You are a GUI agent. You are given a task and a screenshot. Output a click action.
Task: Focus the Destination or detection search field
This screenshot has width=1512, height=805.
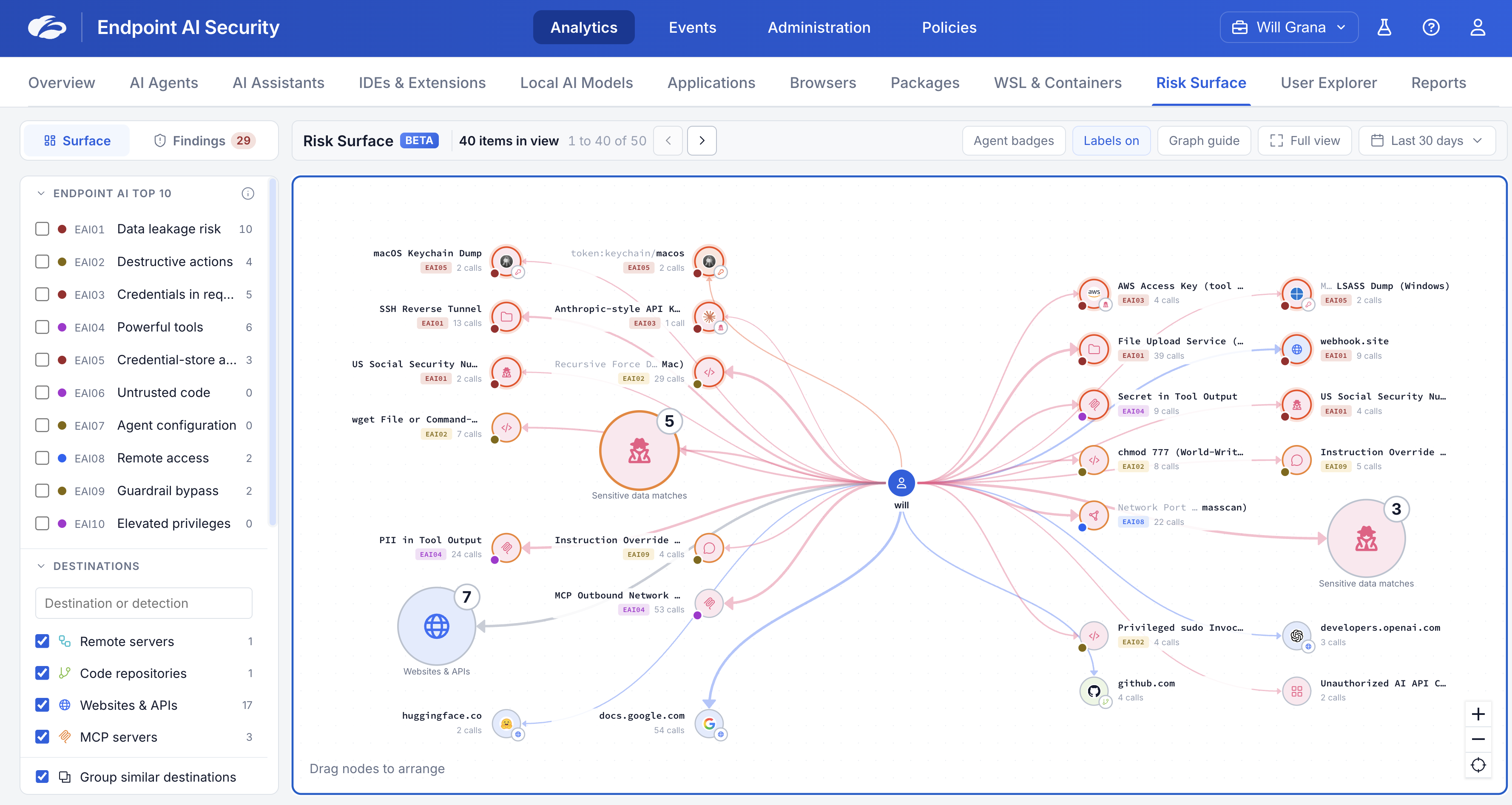(144, 603)
